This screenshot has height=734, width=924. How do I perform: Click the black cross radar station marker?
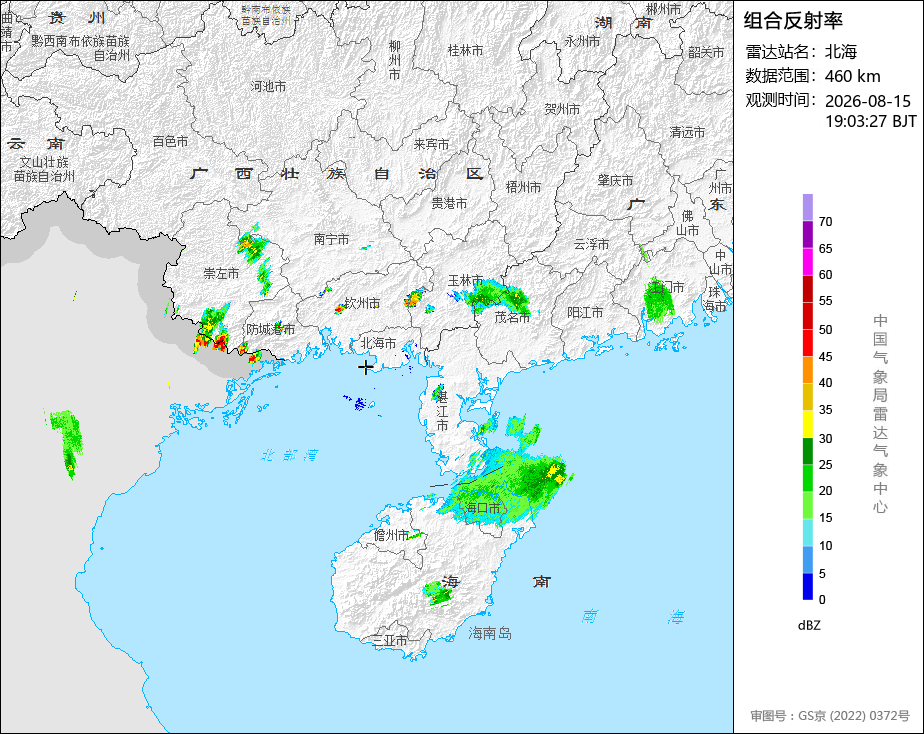(365, 368)
